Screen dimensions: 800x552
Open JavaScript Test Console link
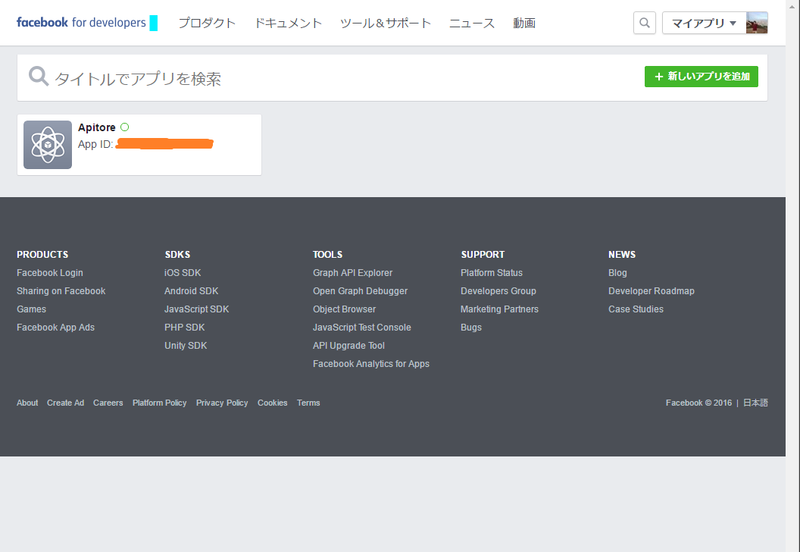pyautogui.click(x=362, y=328)
